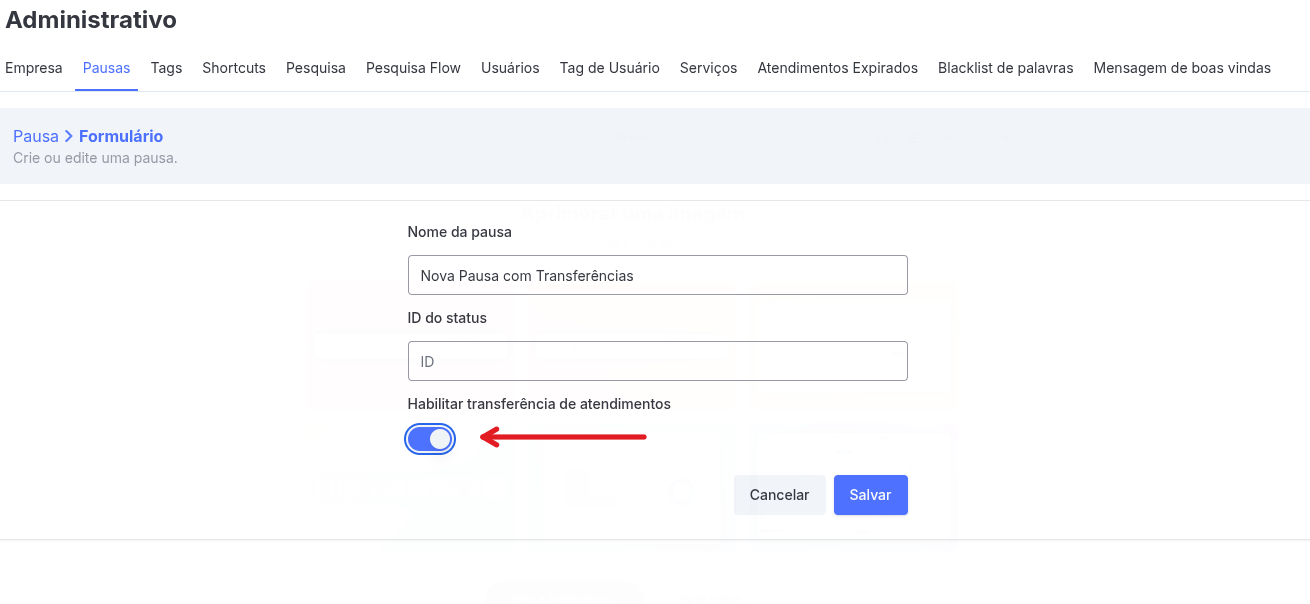Click the Salvar button
Image resolution: width=1310 pixels, height=604 pixels.
tap(870, 494)
